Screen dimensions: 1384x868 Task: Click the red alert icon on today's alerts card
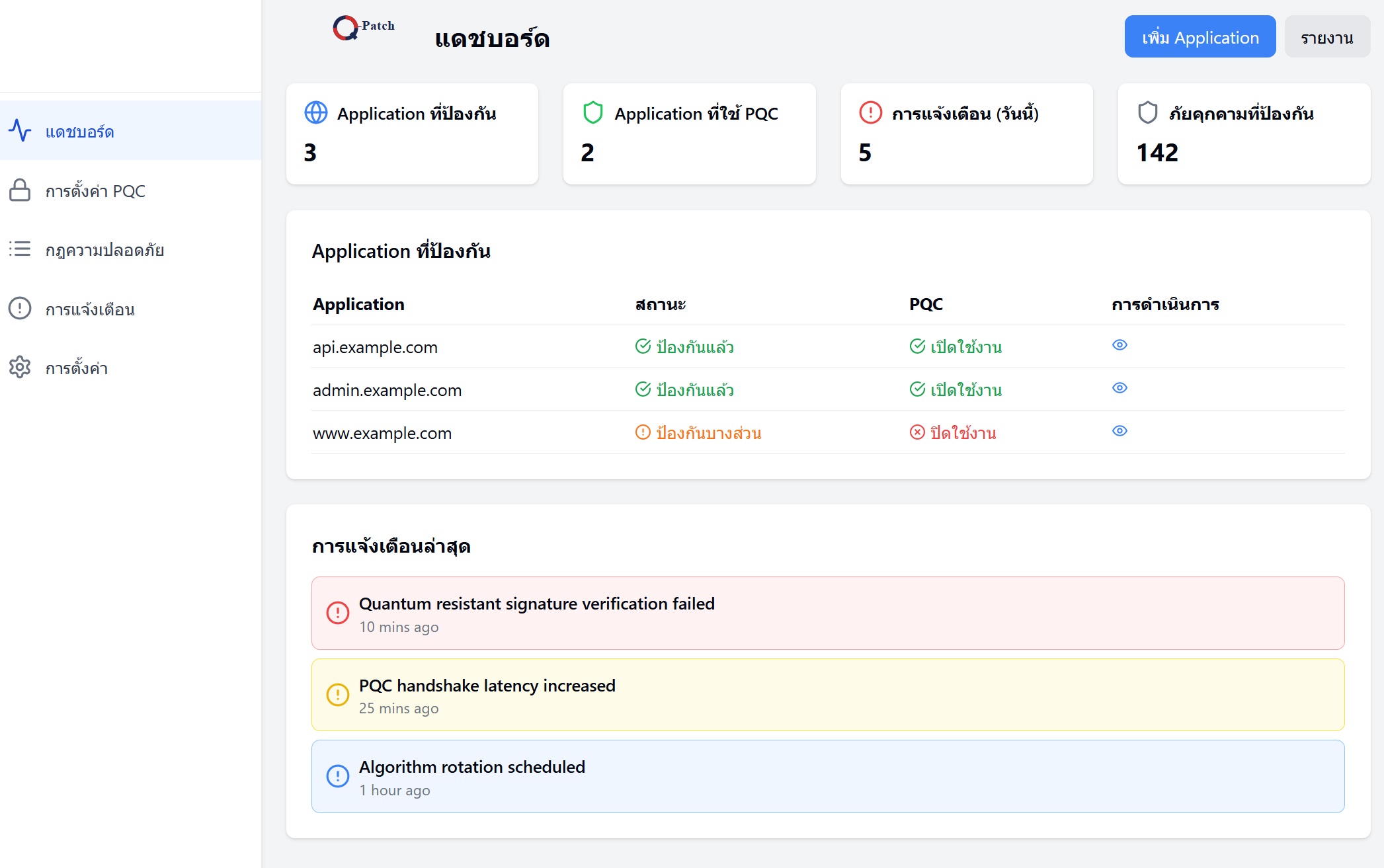point(870,113)
